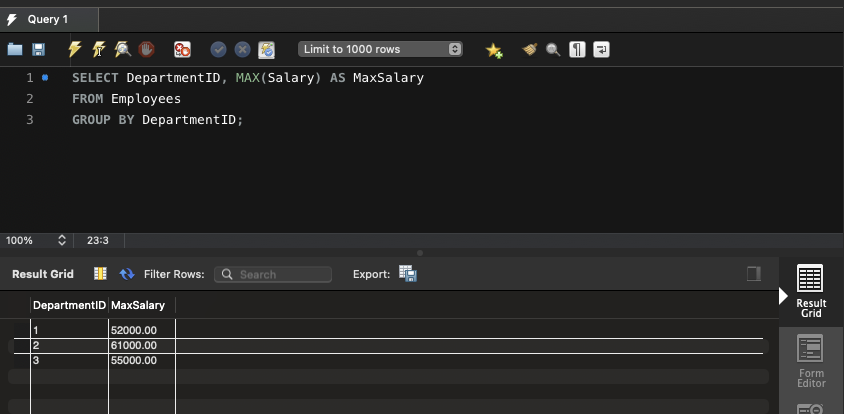Execute the query with the lightning bolt
The width and height of the screenshot is (844, 414).
pos(75,49)
